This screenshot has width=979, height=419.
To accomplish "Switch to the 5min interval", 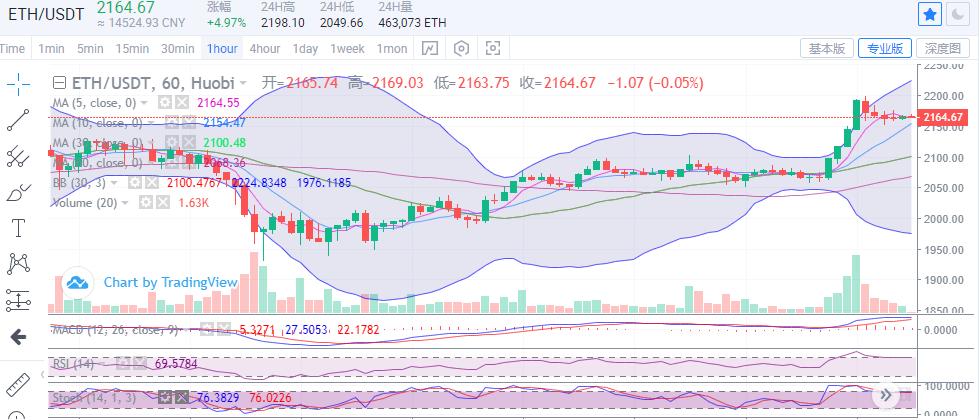I will 90,49.
